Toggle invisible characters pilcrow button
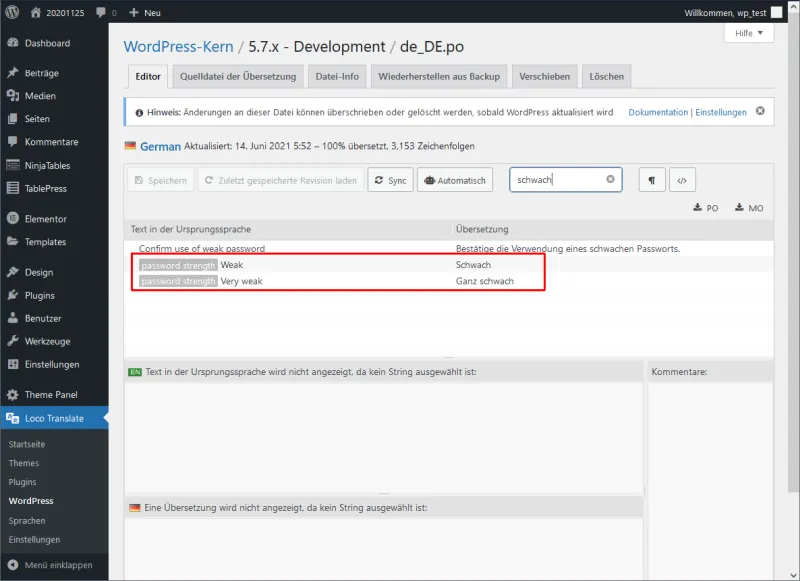The height and width of the screenshot is (581, 800). (x=652, y=180)
